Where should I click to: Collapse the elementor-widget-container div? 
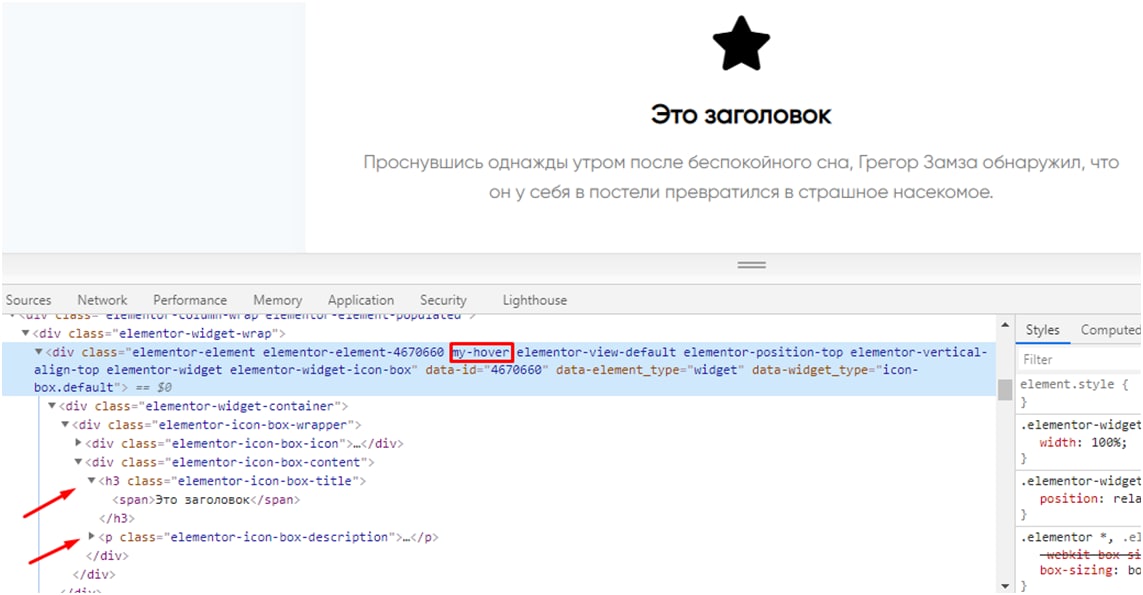52,405
